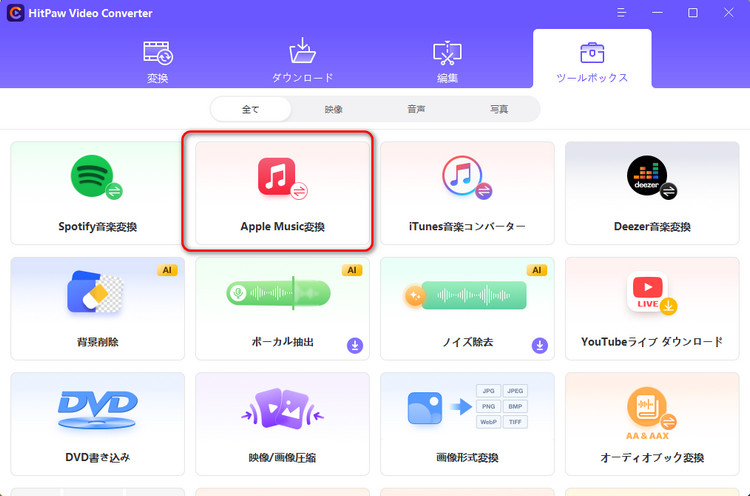Click the ボーカル抽出 label
Screen dimensions: 750x496
(282, 342)
